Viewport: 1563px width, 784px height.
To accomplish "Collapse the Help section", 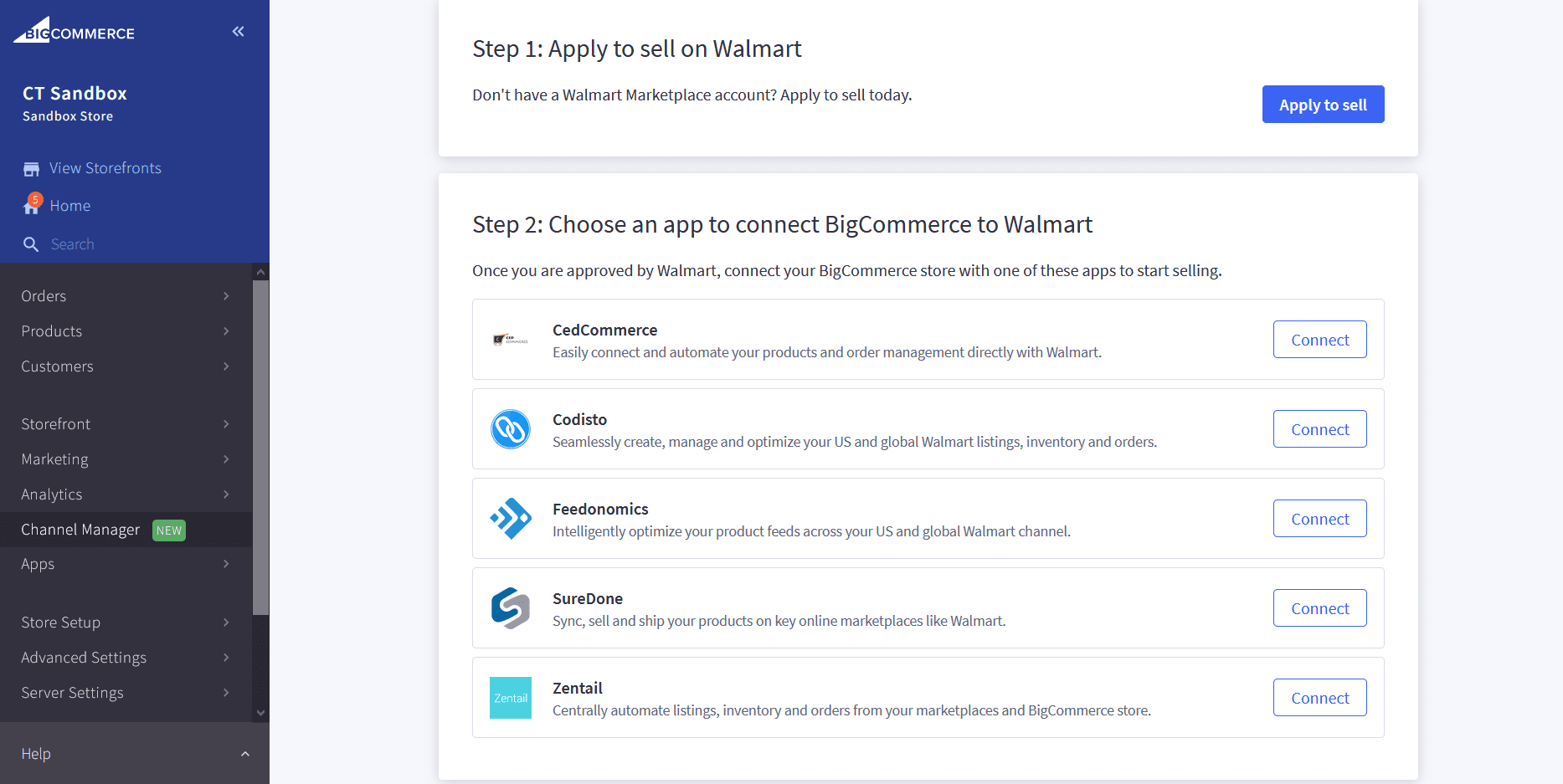I will tap(244, 753).
